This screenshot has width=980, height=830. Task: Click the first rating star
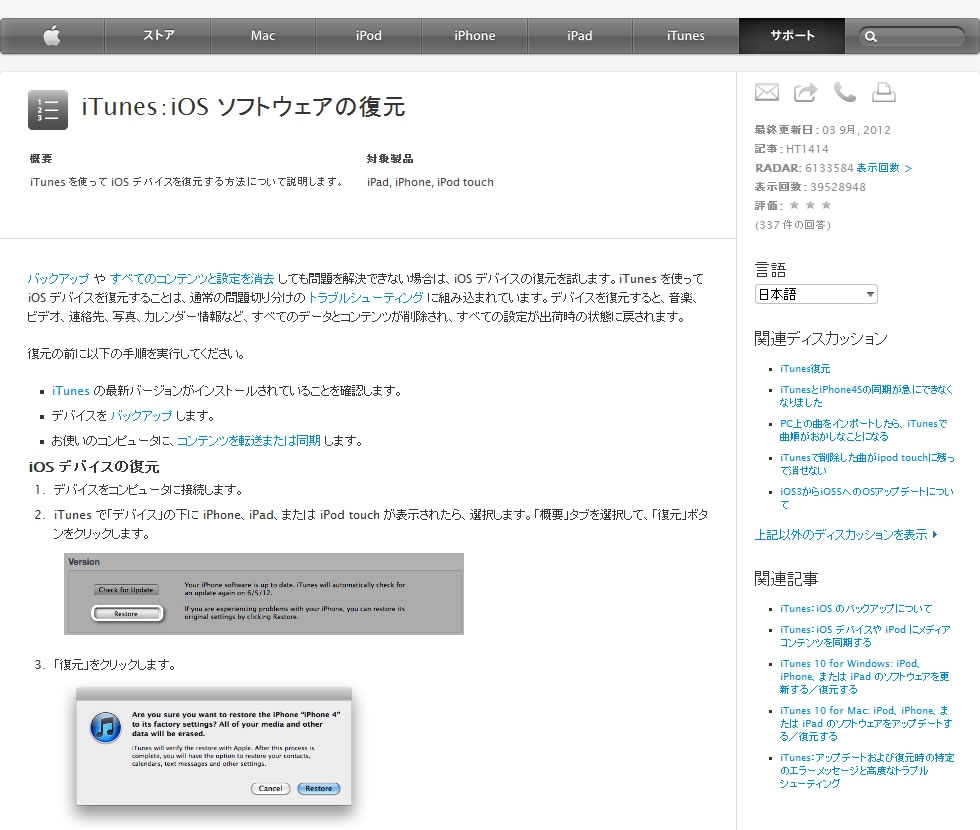tap(794, 205)
